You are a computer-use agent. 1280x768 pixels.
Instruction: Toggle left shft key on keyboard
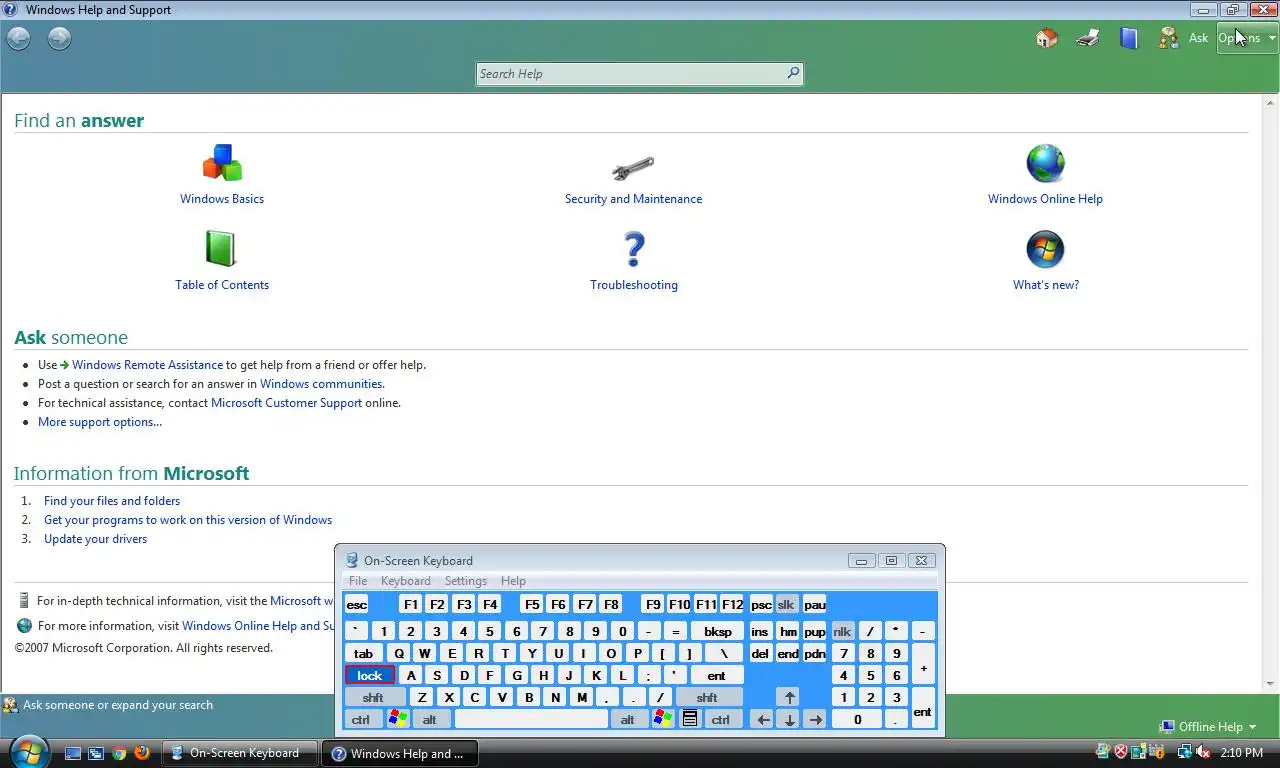pos(374,698)
